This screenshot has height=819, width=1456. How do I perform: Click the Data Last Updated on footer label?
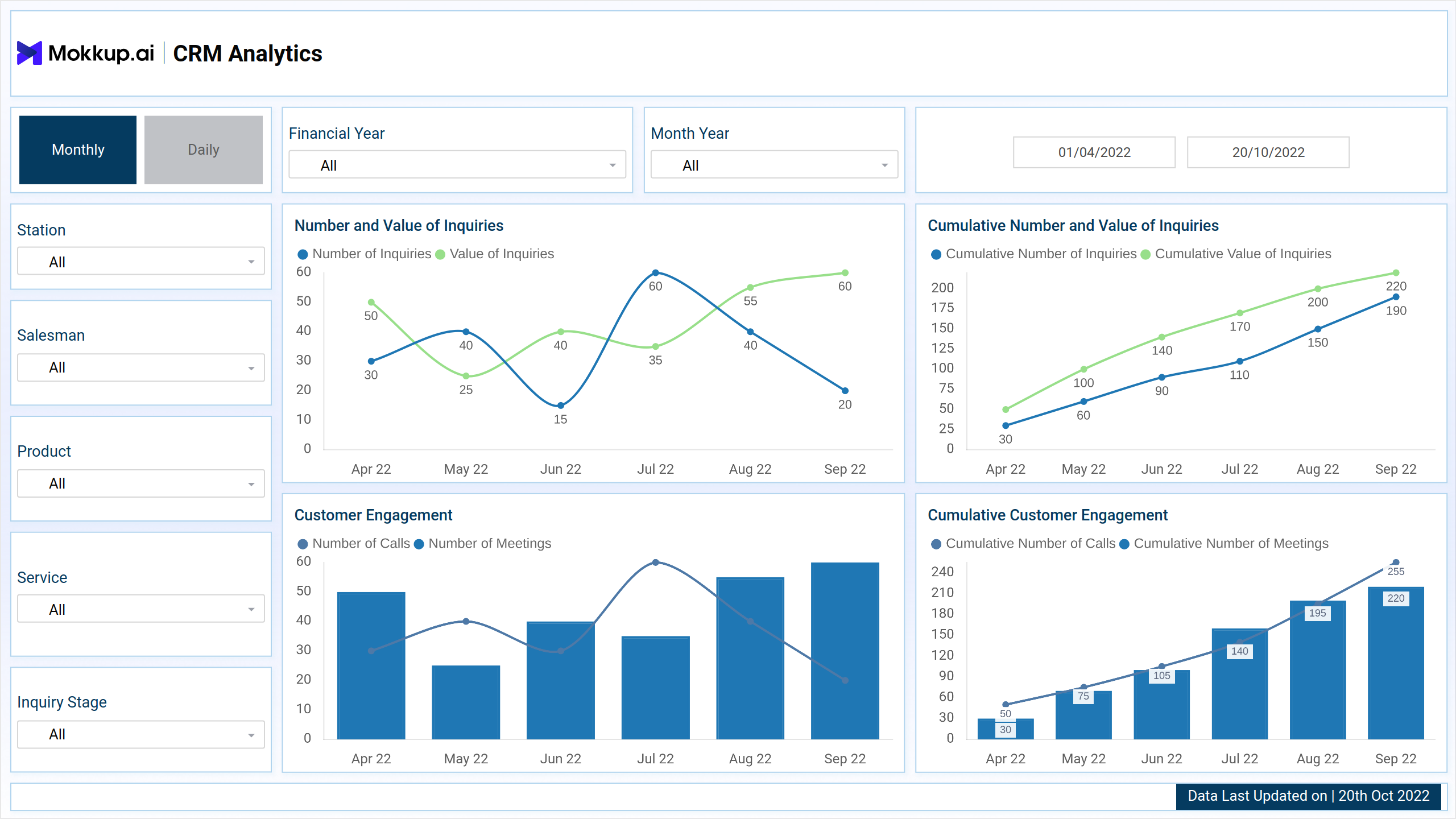click(x=1308, y=796)
